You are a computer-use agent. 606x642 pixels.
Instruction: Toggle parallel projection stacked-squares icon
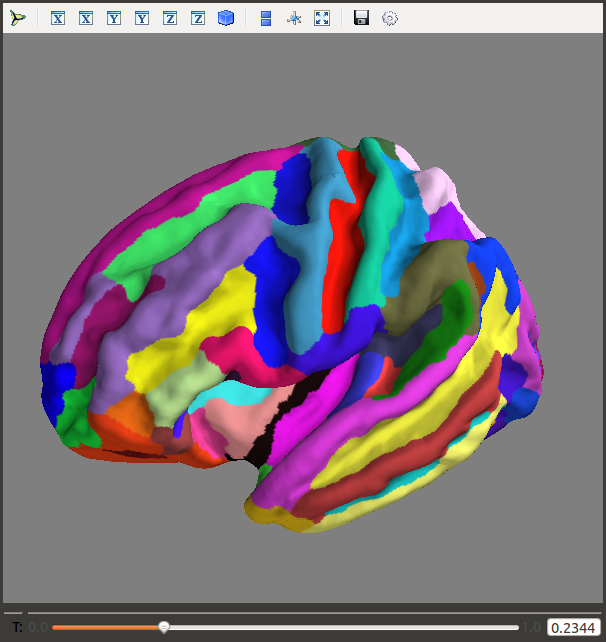[266, 18]
